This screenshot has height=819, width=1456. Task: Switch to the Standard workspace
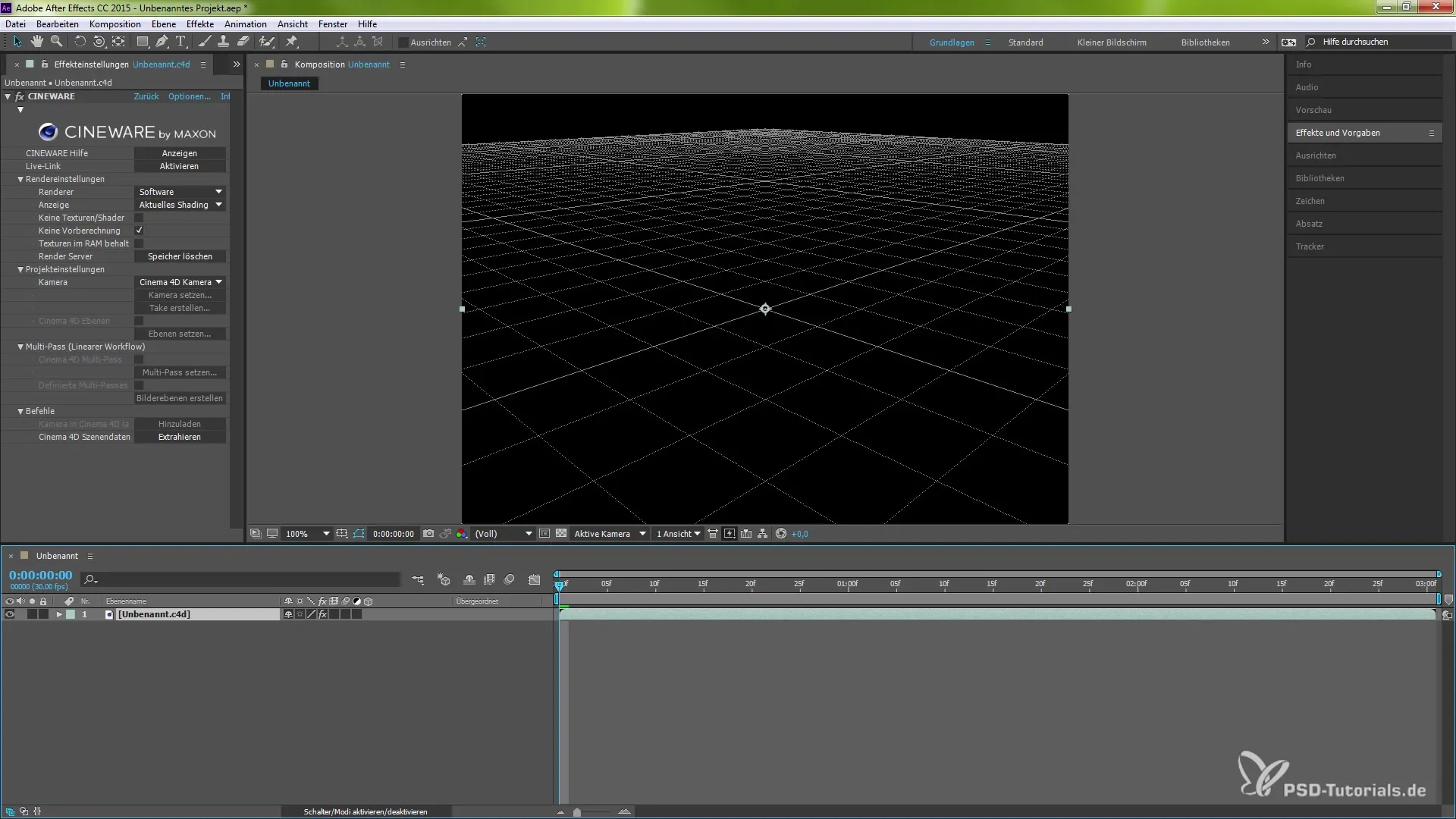[x=1025, y=42]
